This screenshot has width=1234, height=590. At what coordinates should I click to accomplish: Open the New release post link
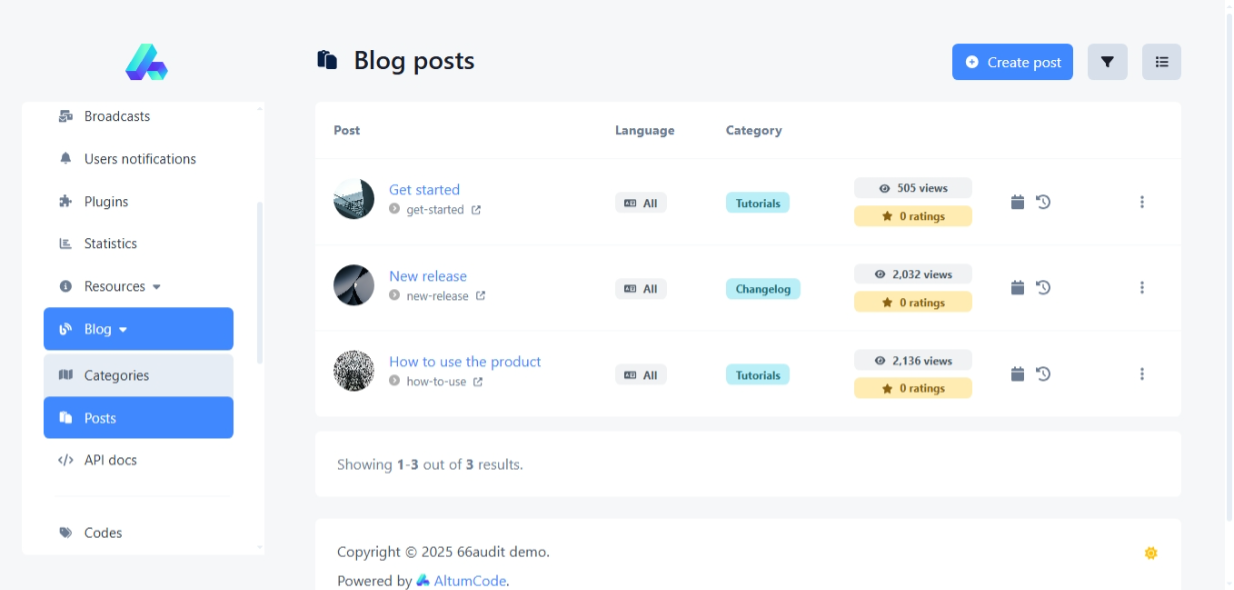coord(427,276)
